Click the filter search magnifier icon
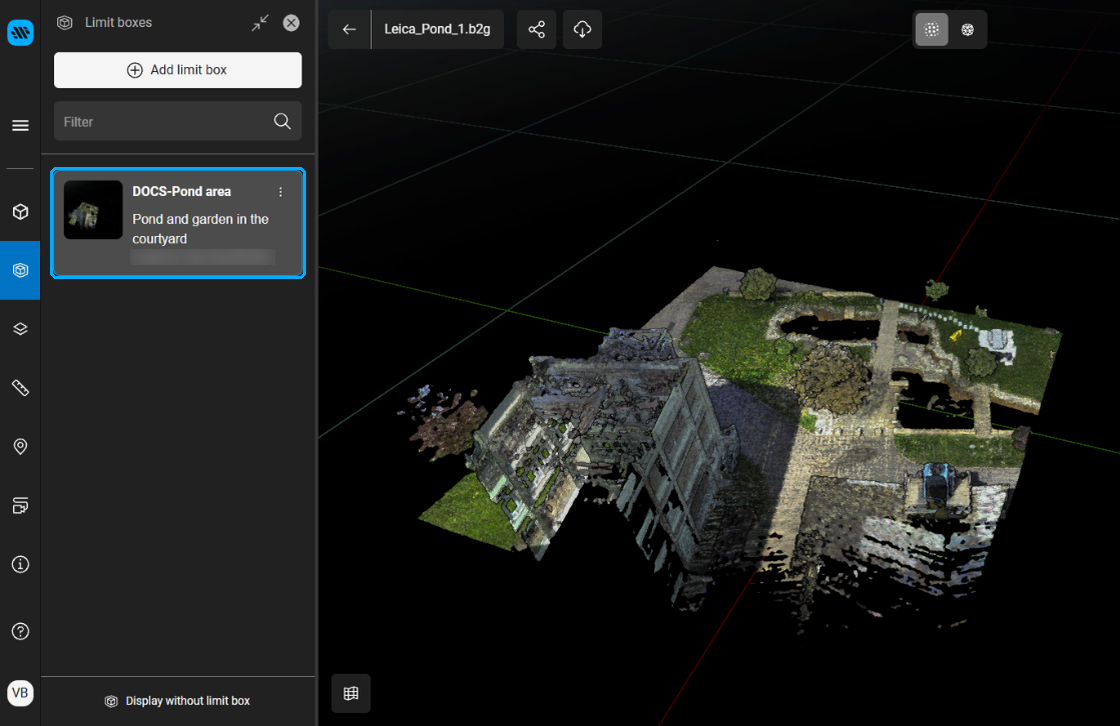1120x726 pixels. tap(282, 121)
